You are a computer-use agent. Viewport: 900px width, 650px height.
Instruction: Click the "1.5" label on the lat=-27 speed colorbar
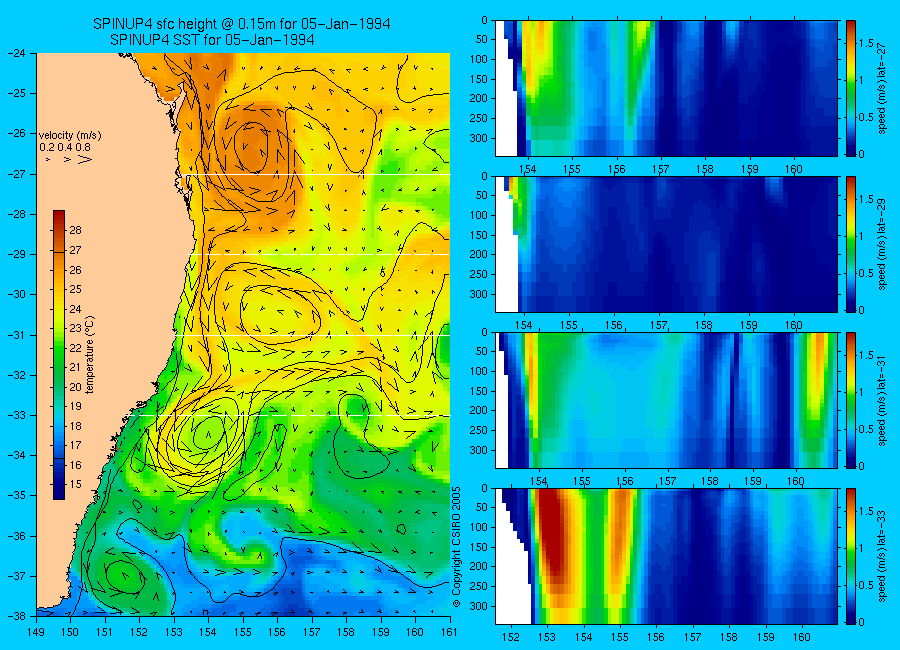866,43
